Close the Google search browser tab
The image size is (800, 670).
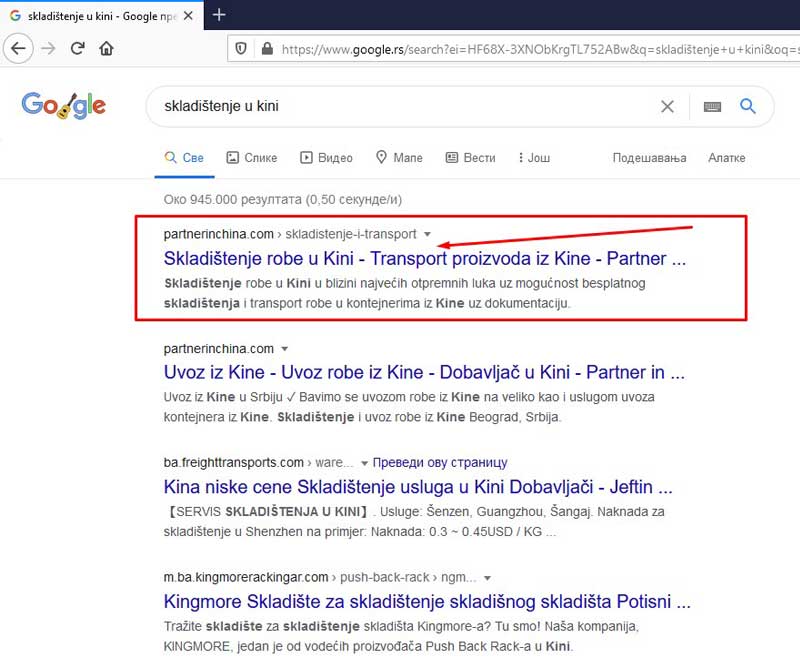(x=188, y=16)
